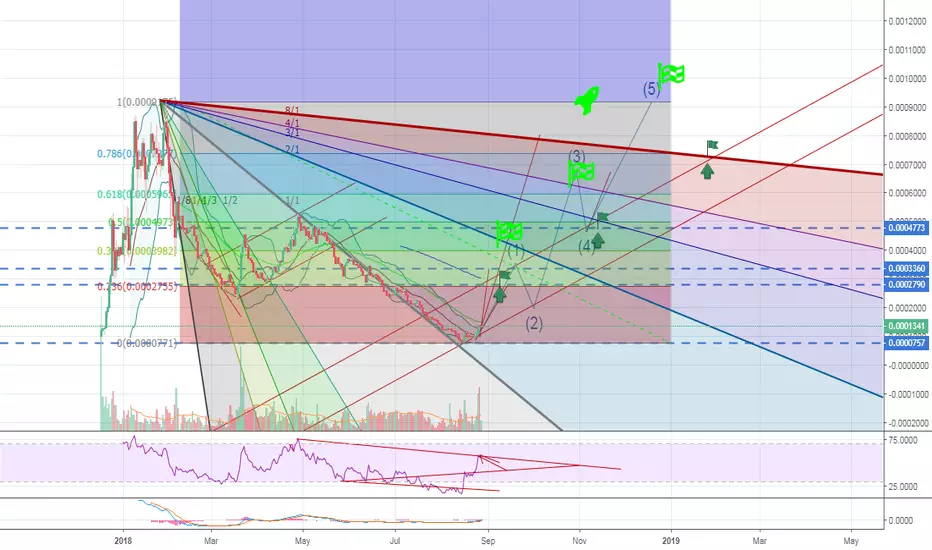The height and width of the screenshot is (550, 932).
Task: Click the wave (3) label
Action: point(577,156)
